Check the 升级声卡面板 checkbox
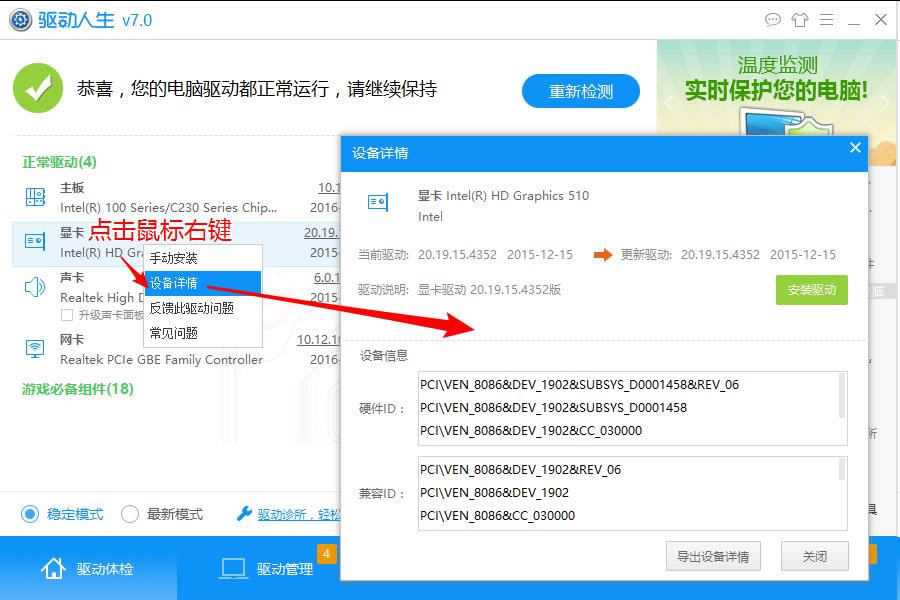 tap(67, 315)
